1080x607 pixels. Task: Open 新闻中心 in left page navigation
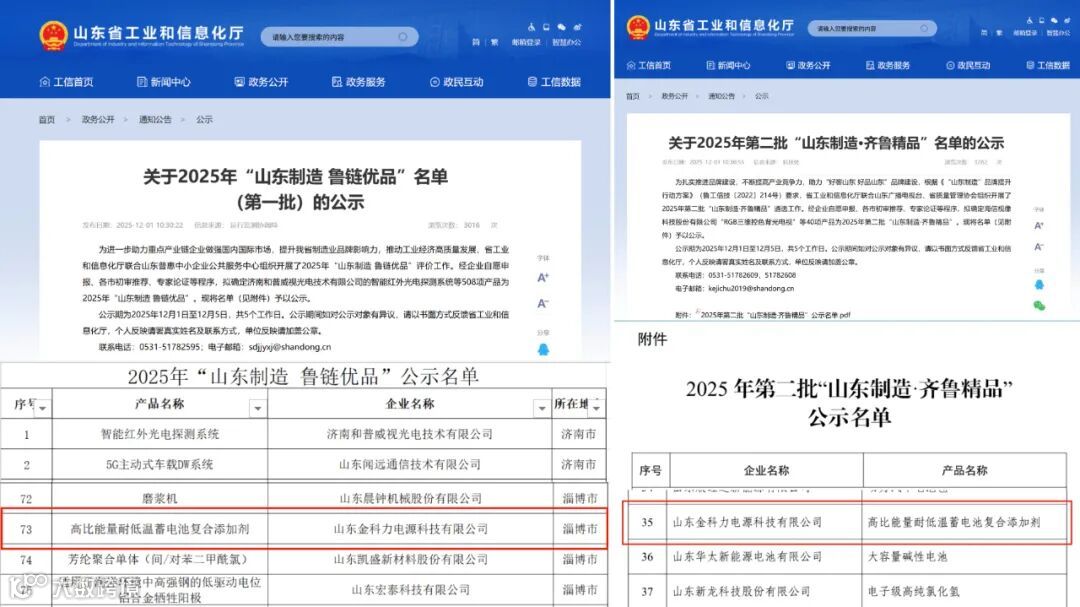click(x=164, y=82)
